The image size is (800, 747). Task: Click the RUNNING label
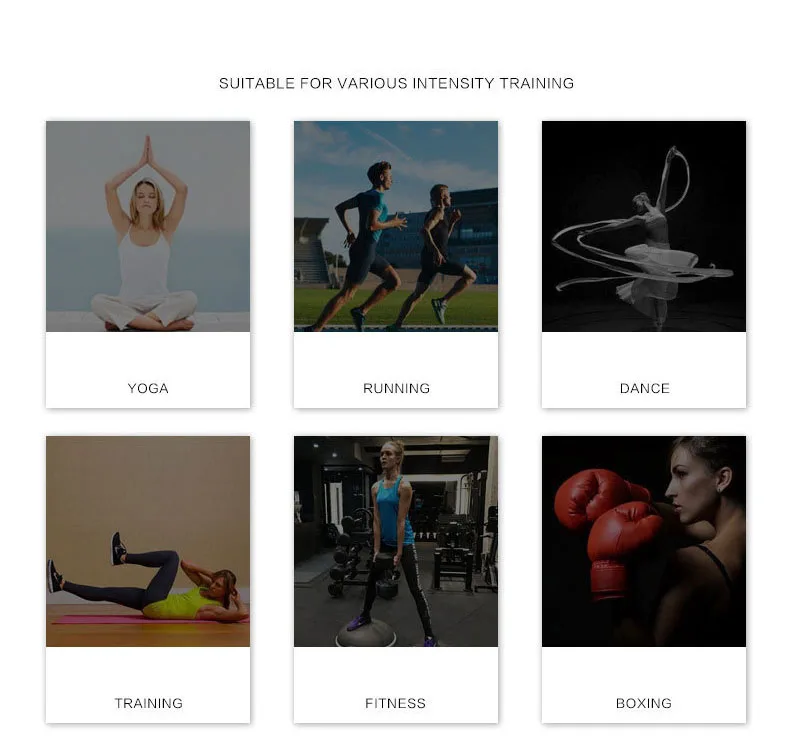tap(396, 388)
